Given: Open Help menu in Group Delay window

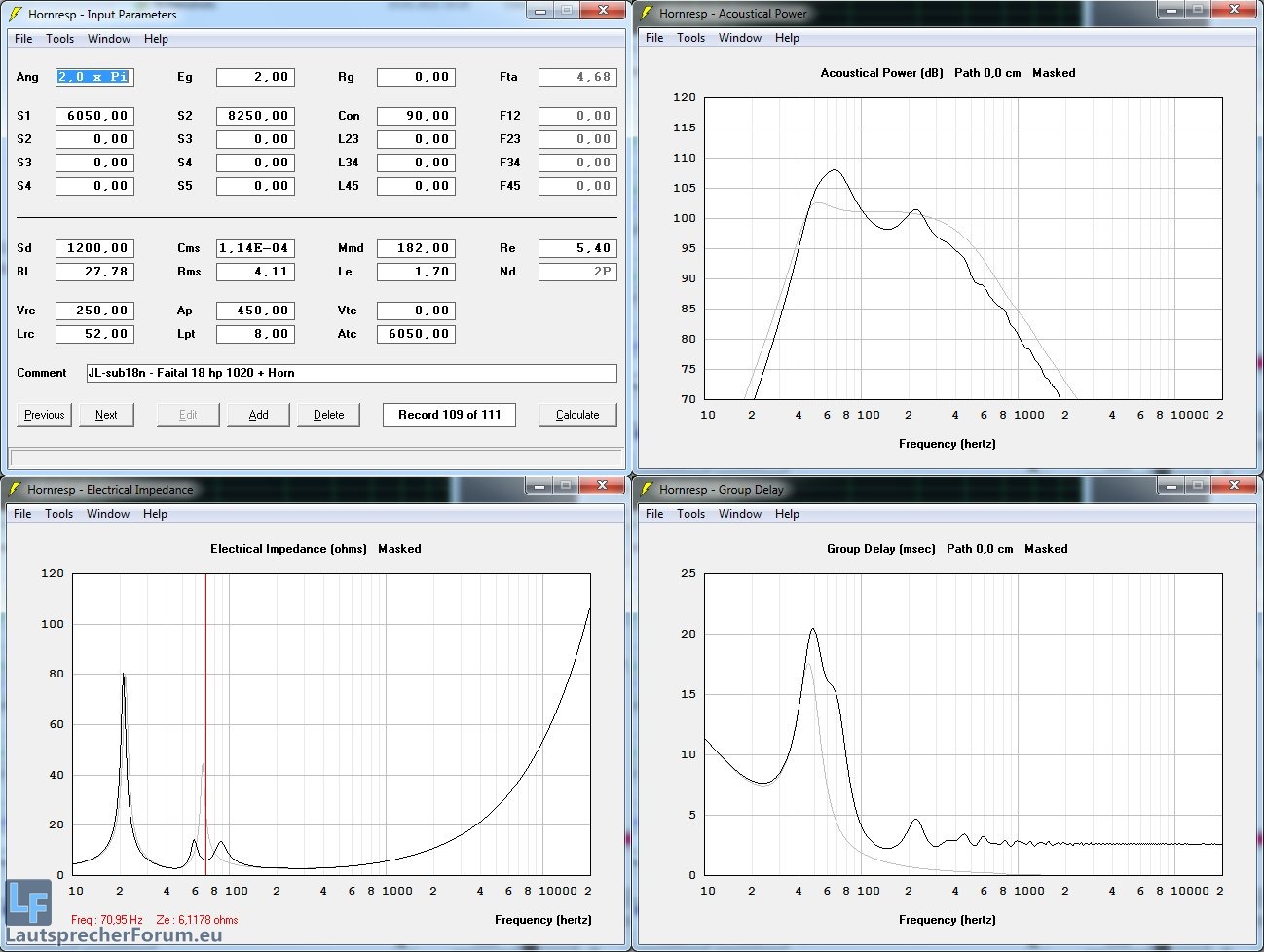Looking at the screenshot, I should tap(787, 514).
